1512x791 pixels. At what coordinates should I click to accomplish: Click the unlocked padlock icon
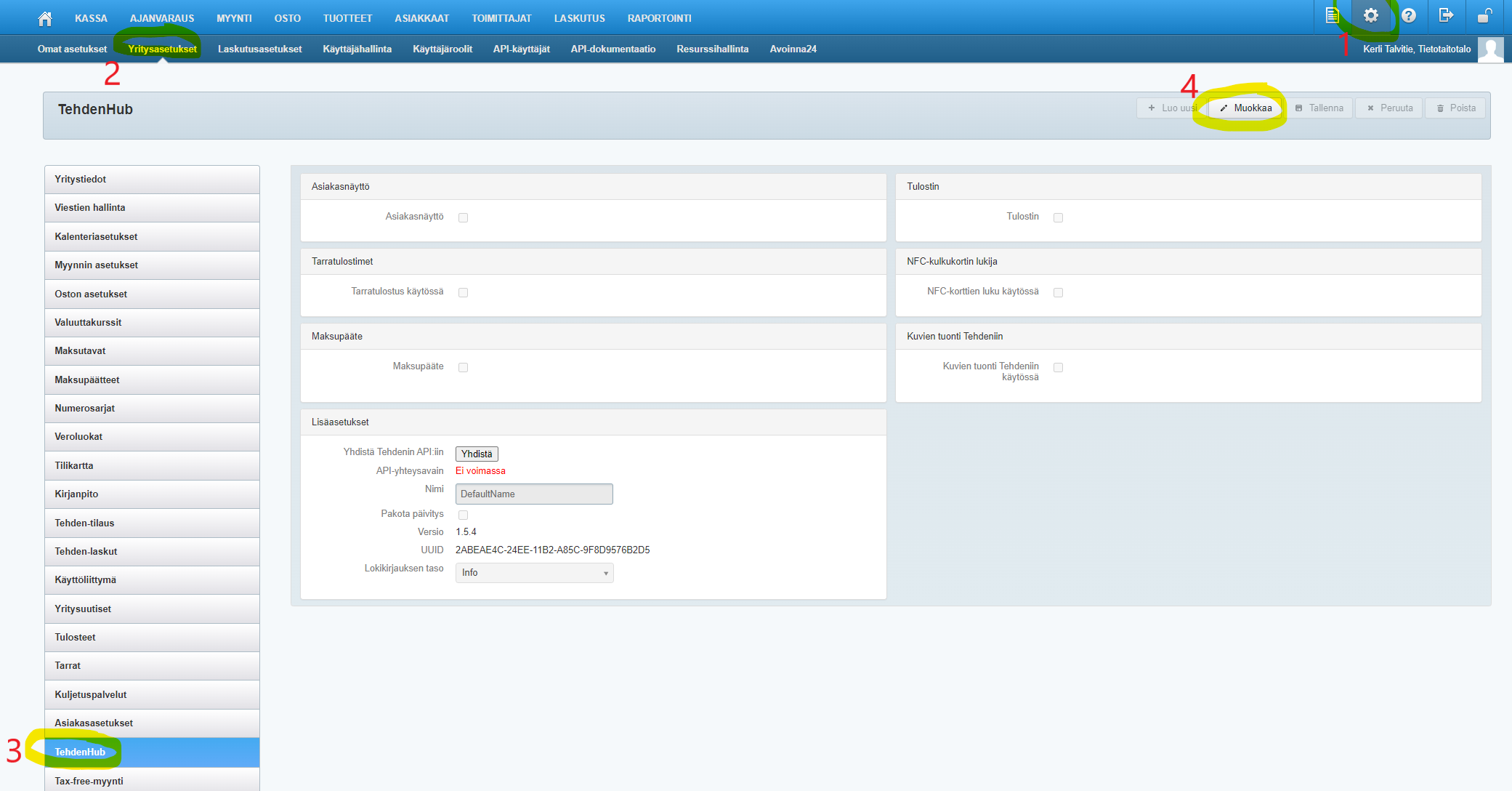(x=1484, y=15)
